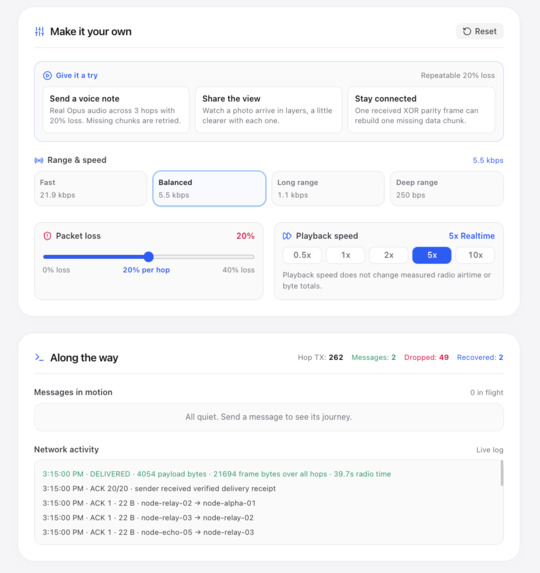Click the Recovered: 2 counter
Viewport: 540px width, 573px height.
480,357
